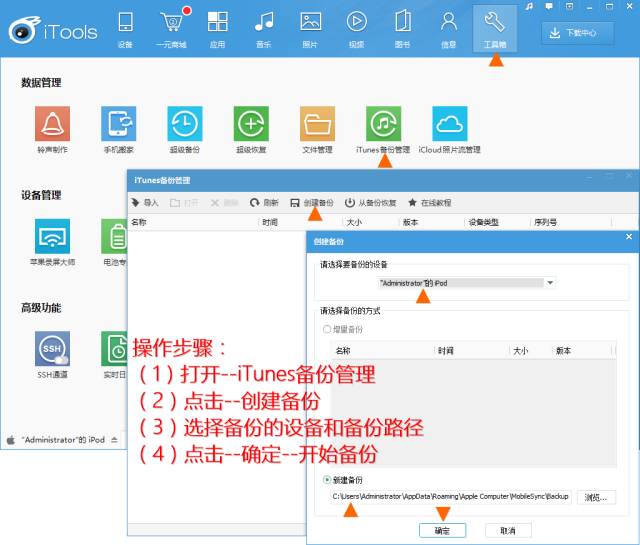Click 版本 column in incremental backup table
This screenshot has height=545, width=640.
point(582,351)
